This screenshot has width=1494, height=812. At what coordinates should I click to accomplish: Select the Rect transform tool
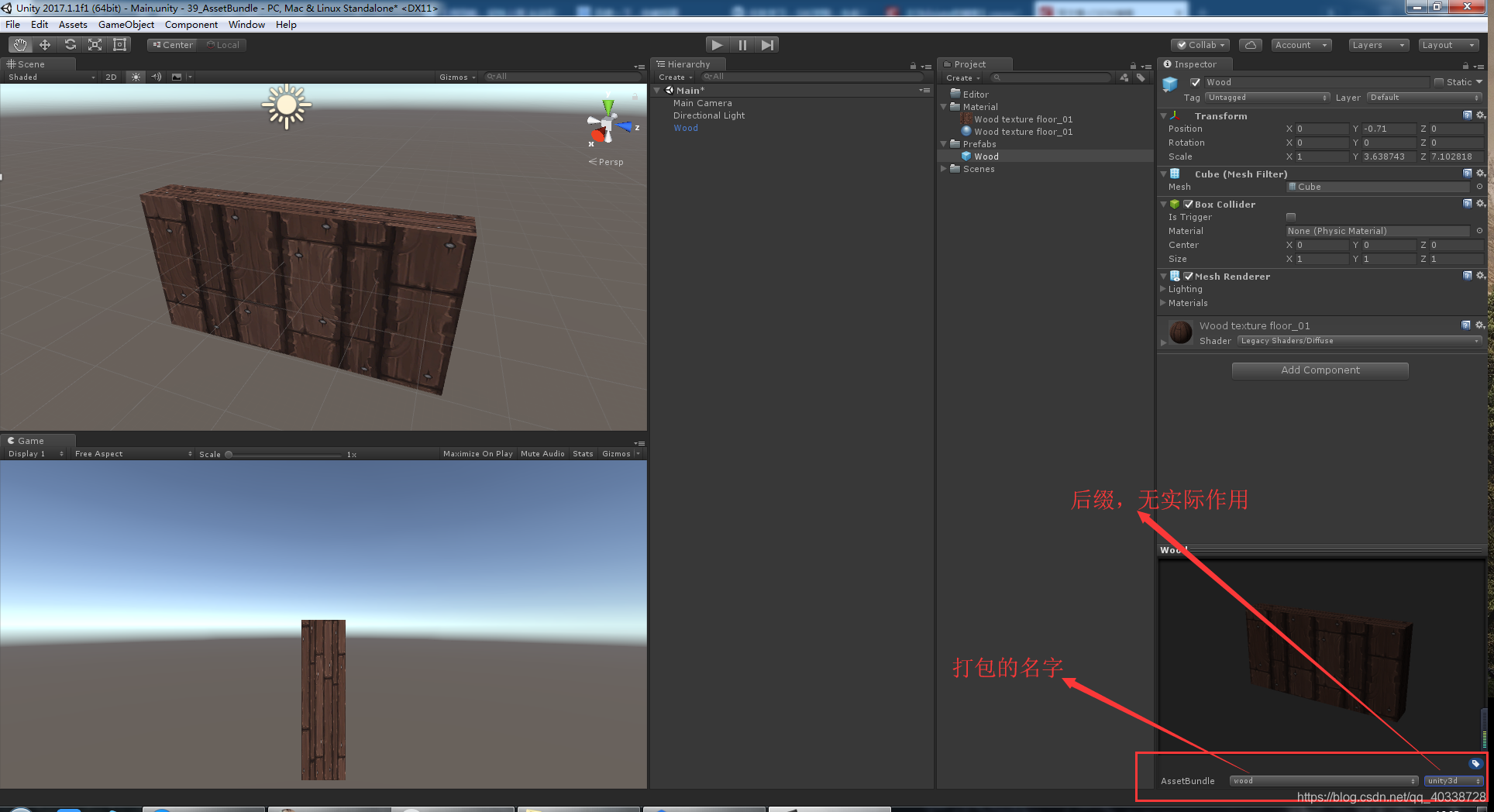(119, 44)
